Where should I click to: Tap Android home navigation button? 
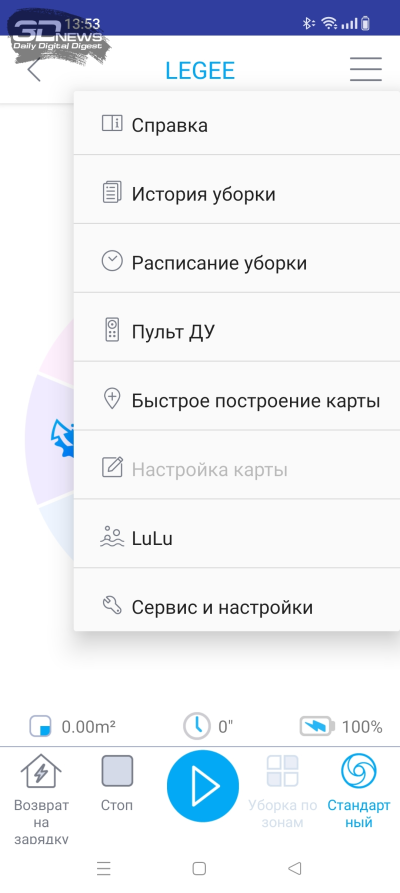[199, 869]
